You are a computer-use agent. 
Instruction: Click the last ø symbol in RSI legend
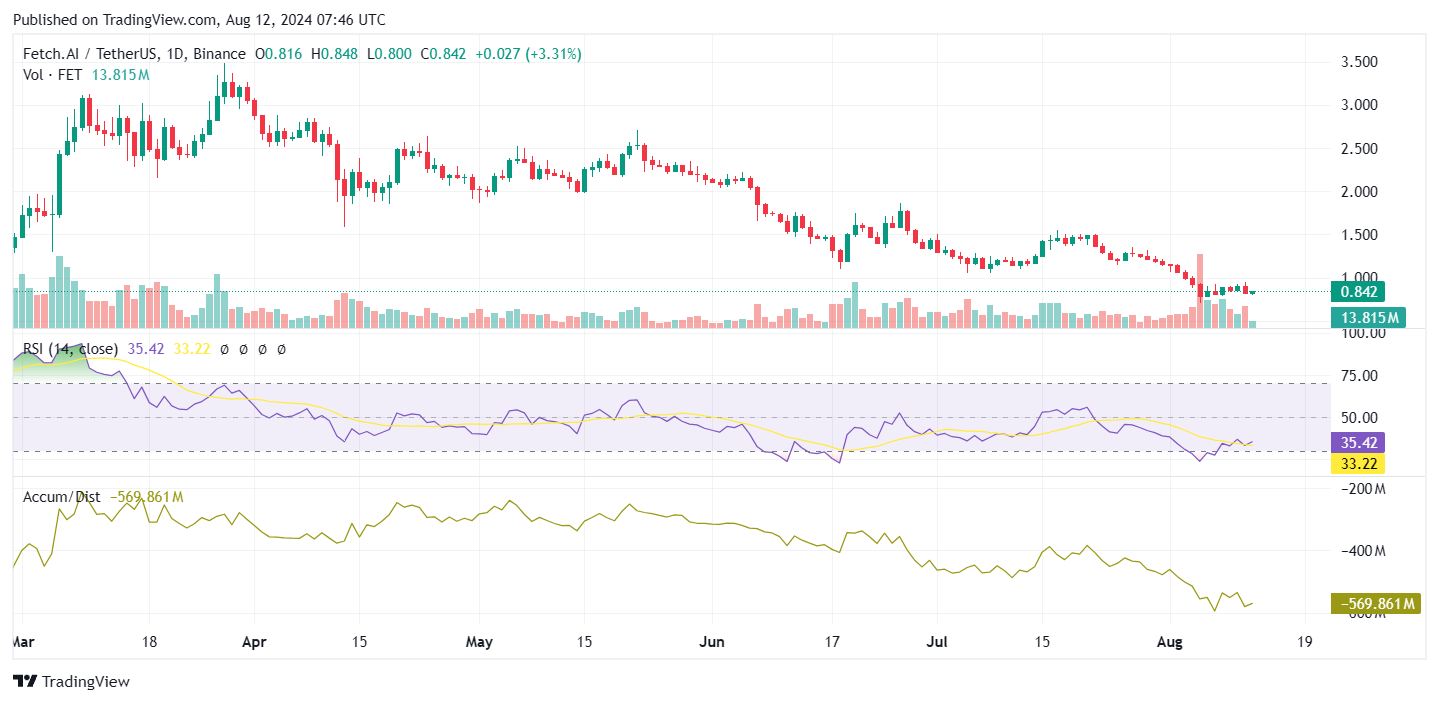pyautogui.click(x=281, y=349)
